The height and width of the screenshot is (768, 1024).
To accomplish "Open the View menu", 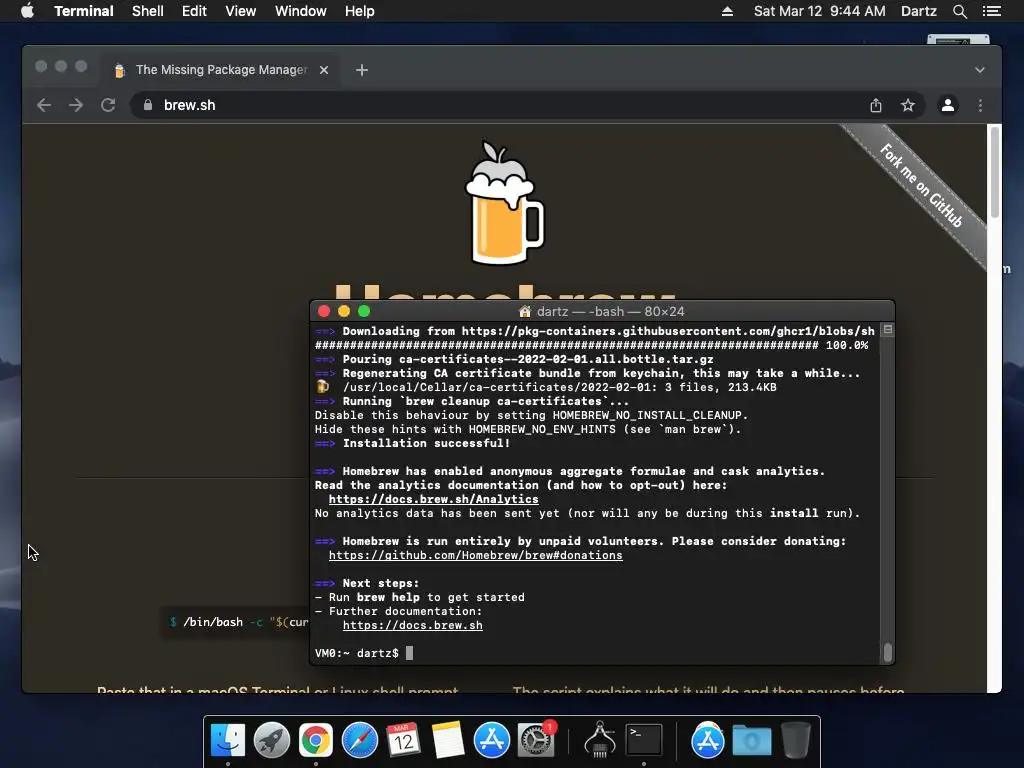I will [240, 11].
